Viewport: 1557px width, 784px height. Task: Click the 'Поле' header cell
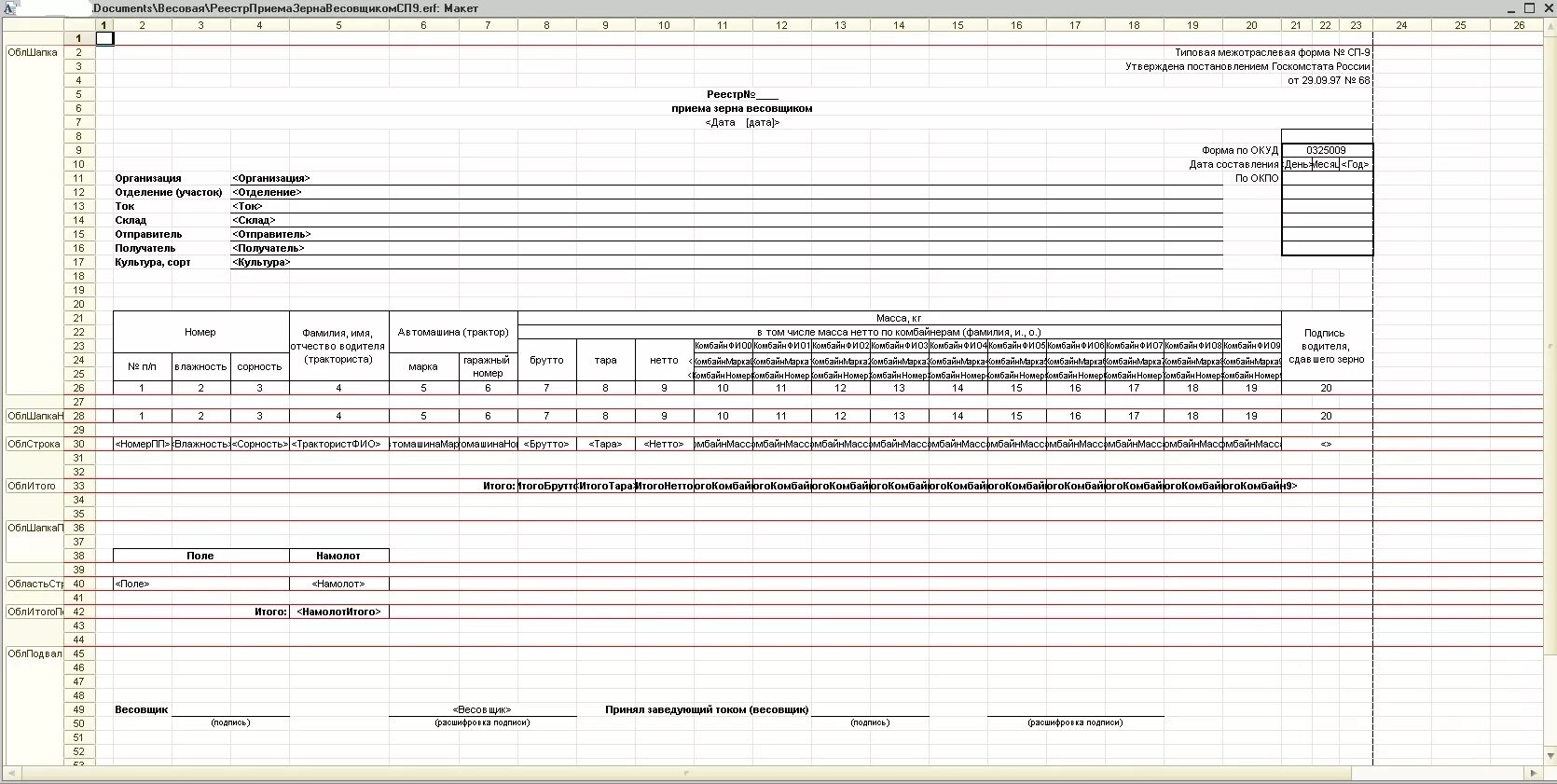(x=200, y=556)
